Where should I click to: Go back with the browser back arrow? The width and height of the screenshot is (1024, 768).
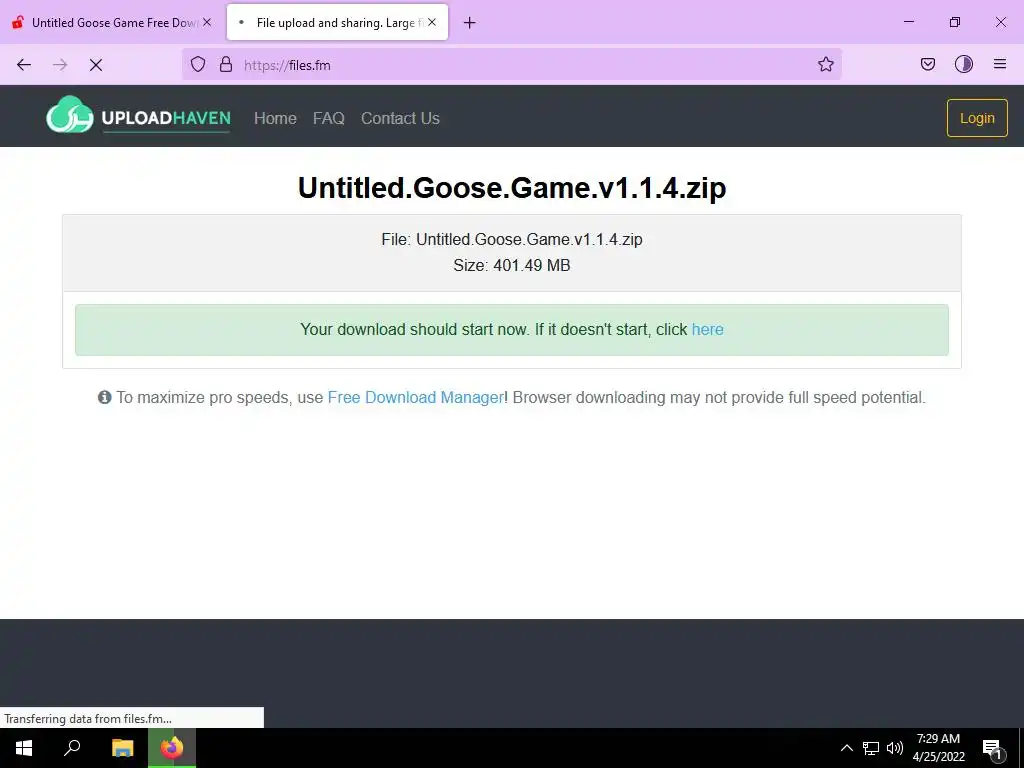pyautogui.click(x=24, y=65)
